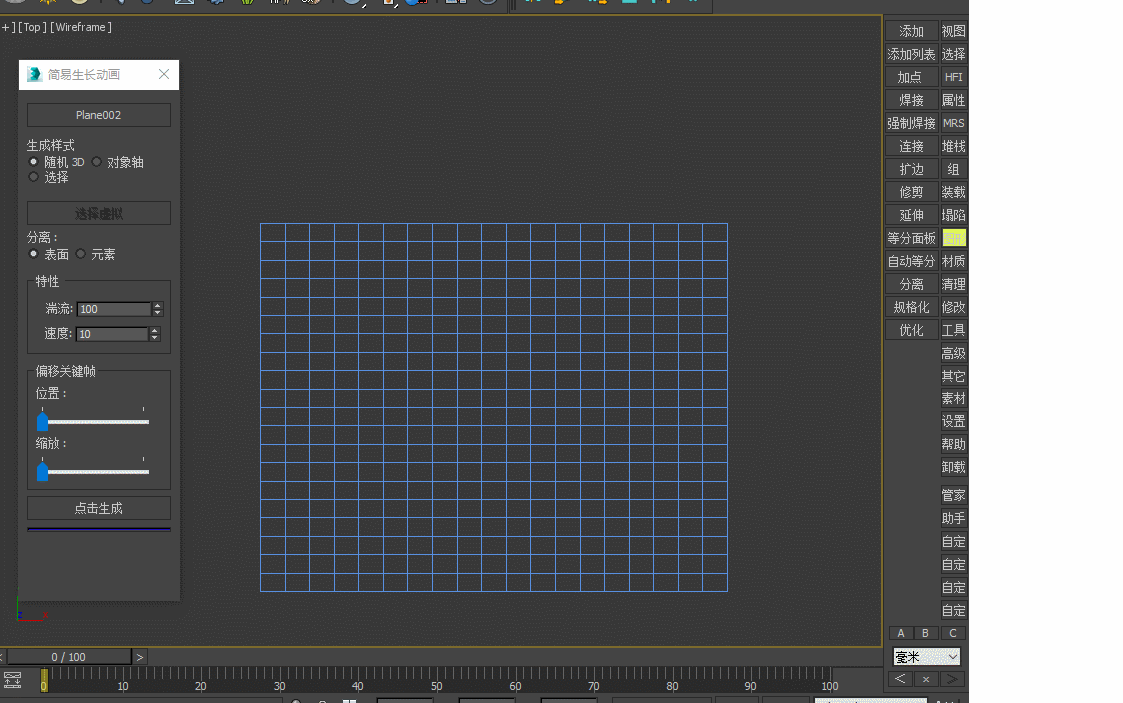Click the 湍流 value field
The image size is (1123, 703).
pyautogui.click(x=114, y=309)
